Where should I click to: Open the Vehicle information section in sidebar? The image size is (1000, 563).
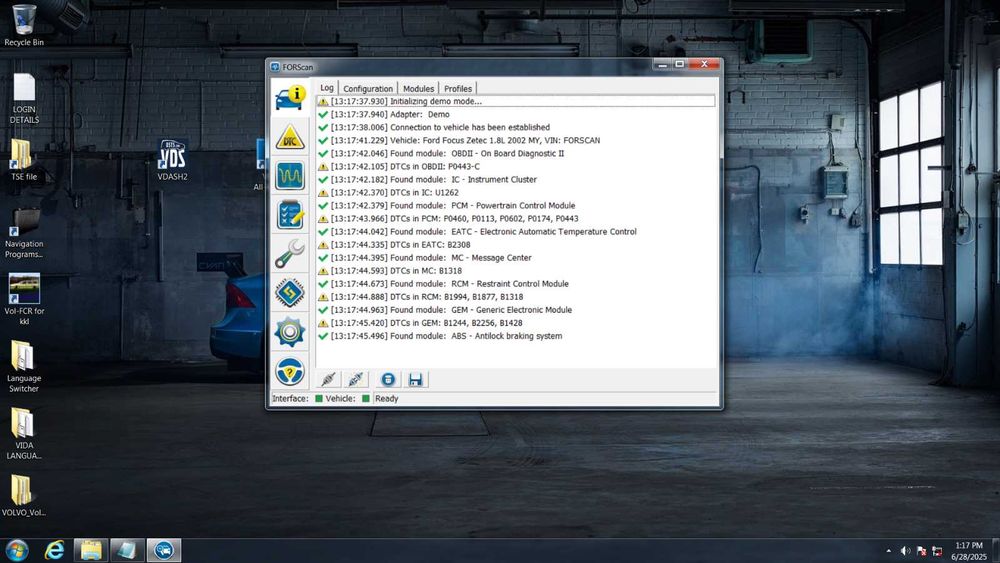click(290, 97)
